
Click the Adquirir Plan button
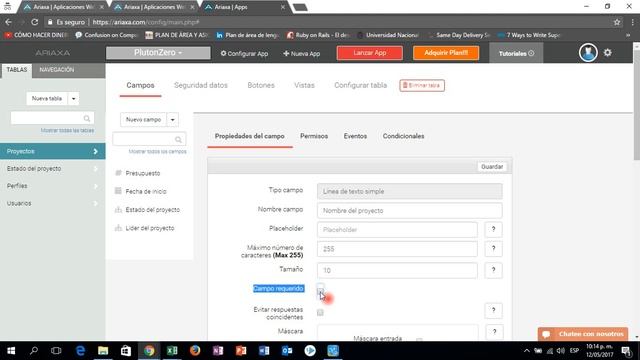446,53
